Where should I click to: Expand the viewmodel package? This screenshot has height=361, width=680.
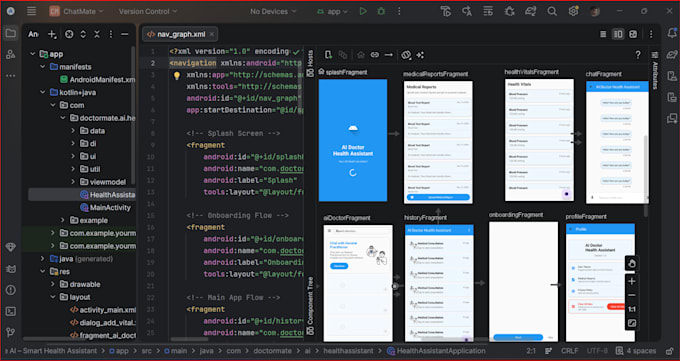tap(73, 182)
